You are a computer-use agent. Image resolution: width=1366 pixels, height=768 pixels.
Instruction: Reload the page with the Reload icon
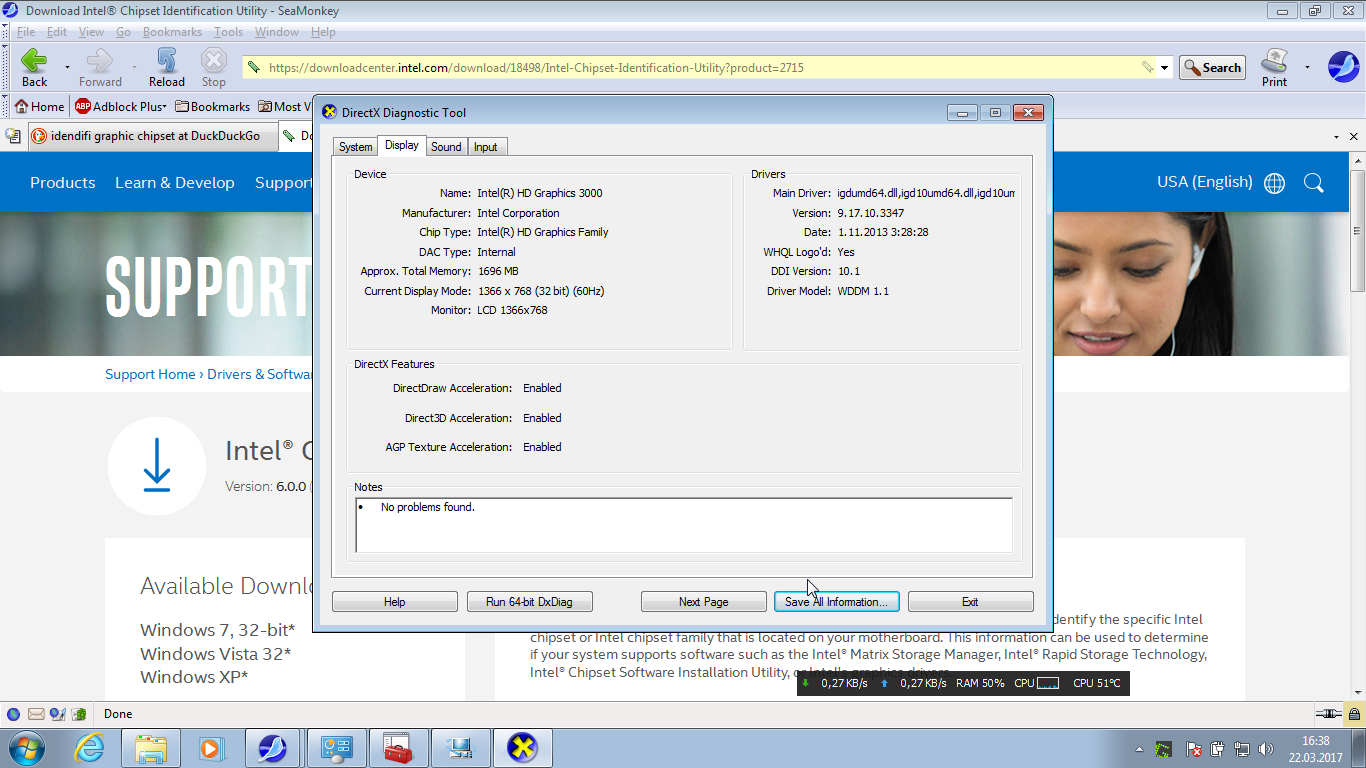pyautogui.click(x=167, y=67)
